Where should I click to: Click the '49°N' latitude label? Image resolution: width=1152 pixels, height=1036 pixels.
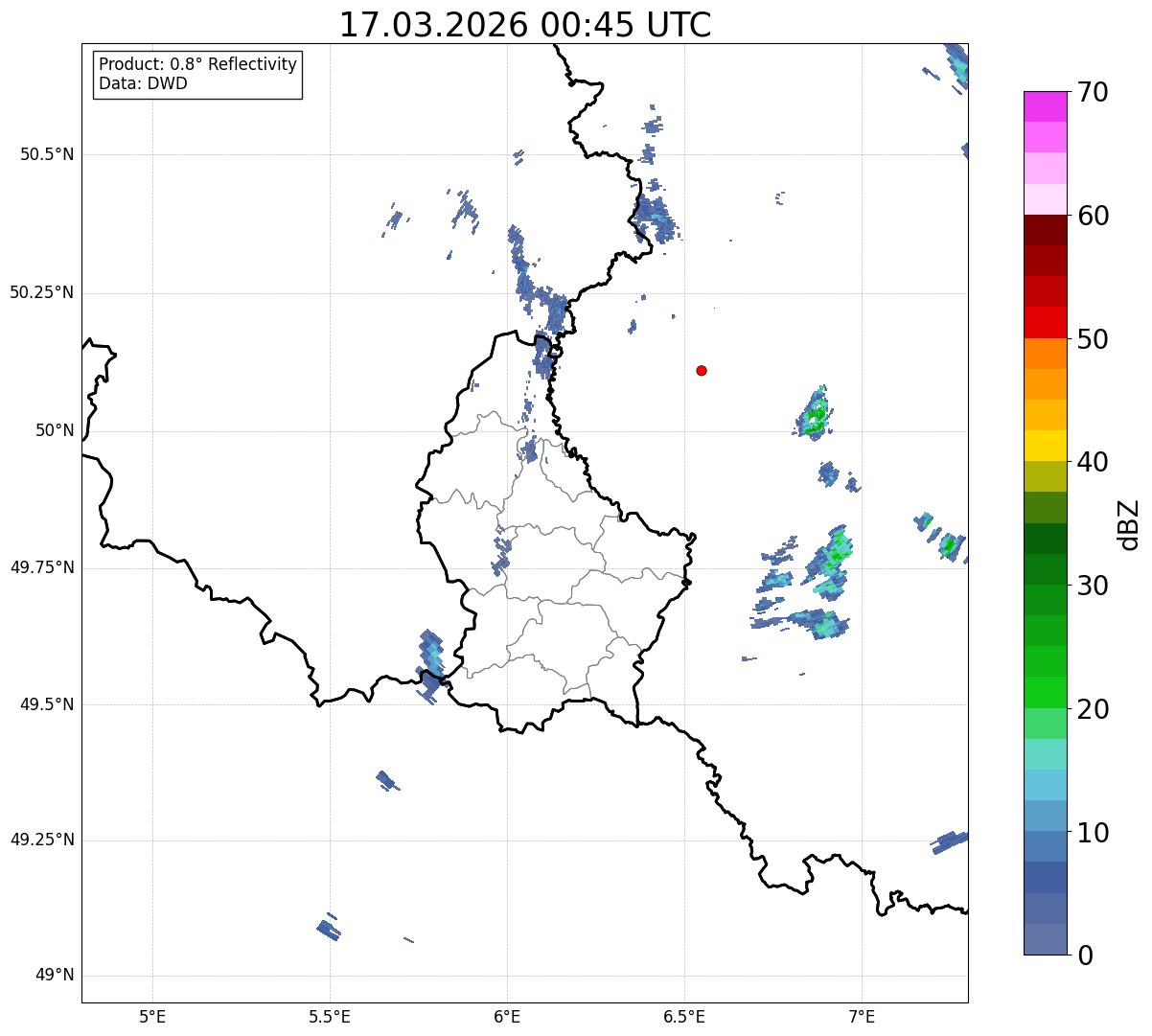55,976
